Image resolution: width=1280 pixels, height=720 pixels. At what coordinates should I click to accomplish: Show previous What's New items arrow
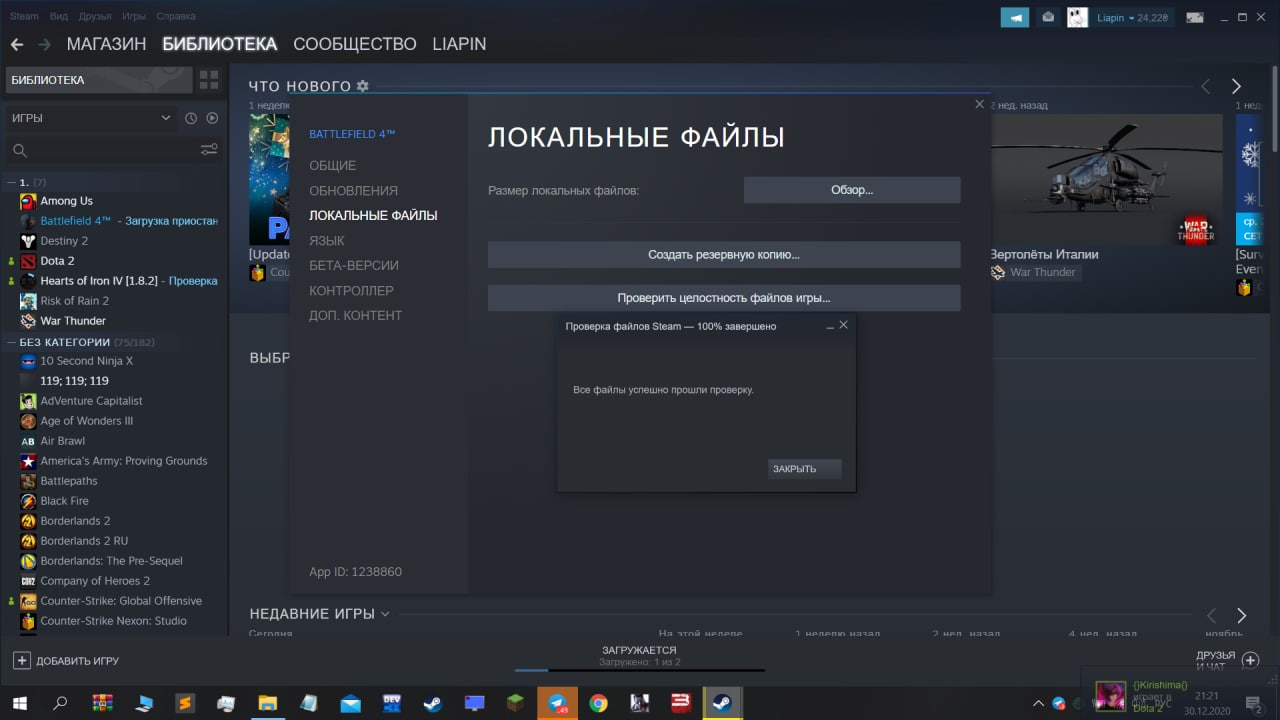tap(1206, 86)
